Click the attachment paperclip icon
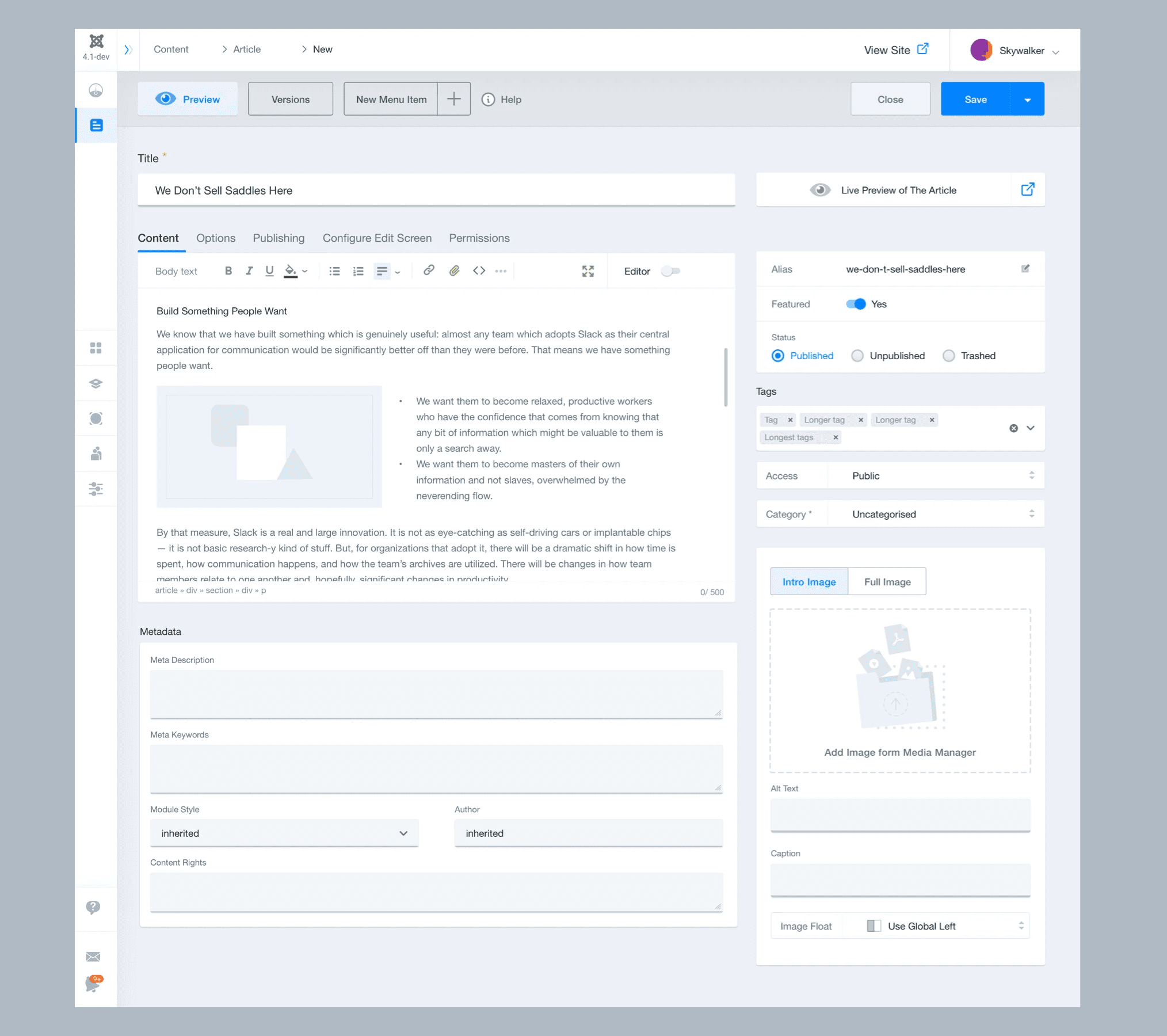The width and height of the screenshot is (1167, 1036). click(454, 271)
